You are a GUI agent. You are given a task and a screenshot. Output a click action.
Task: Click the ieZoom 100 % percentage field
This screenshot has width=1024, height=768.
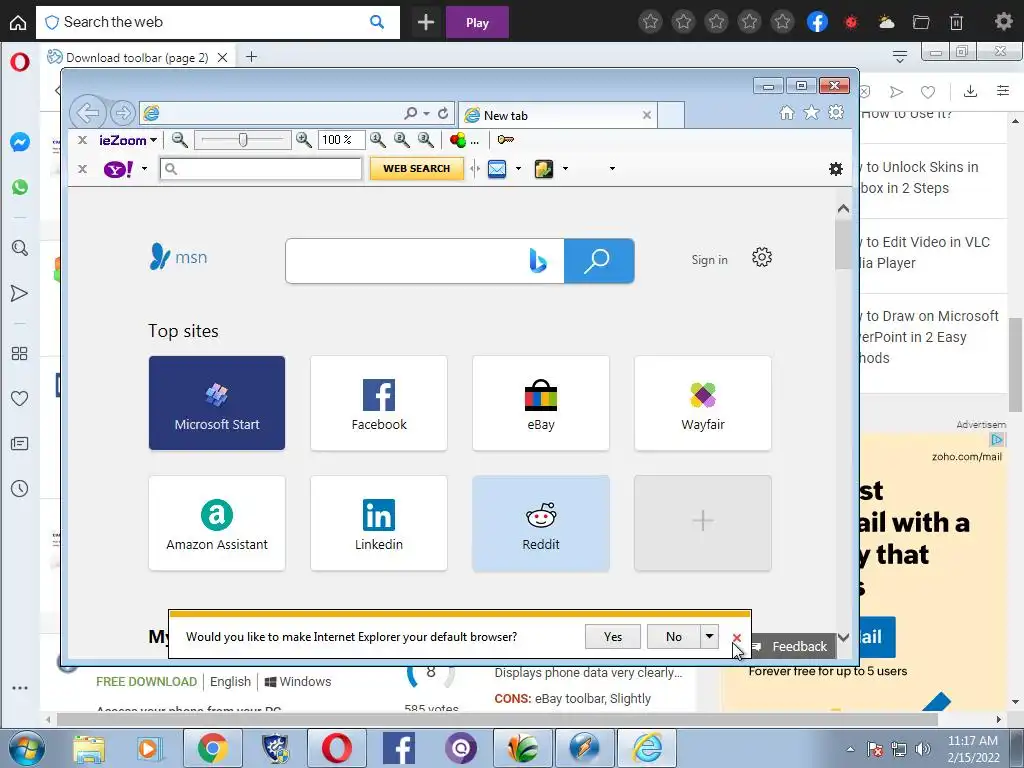(x=342, y=140)
